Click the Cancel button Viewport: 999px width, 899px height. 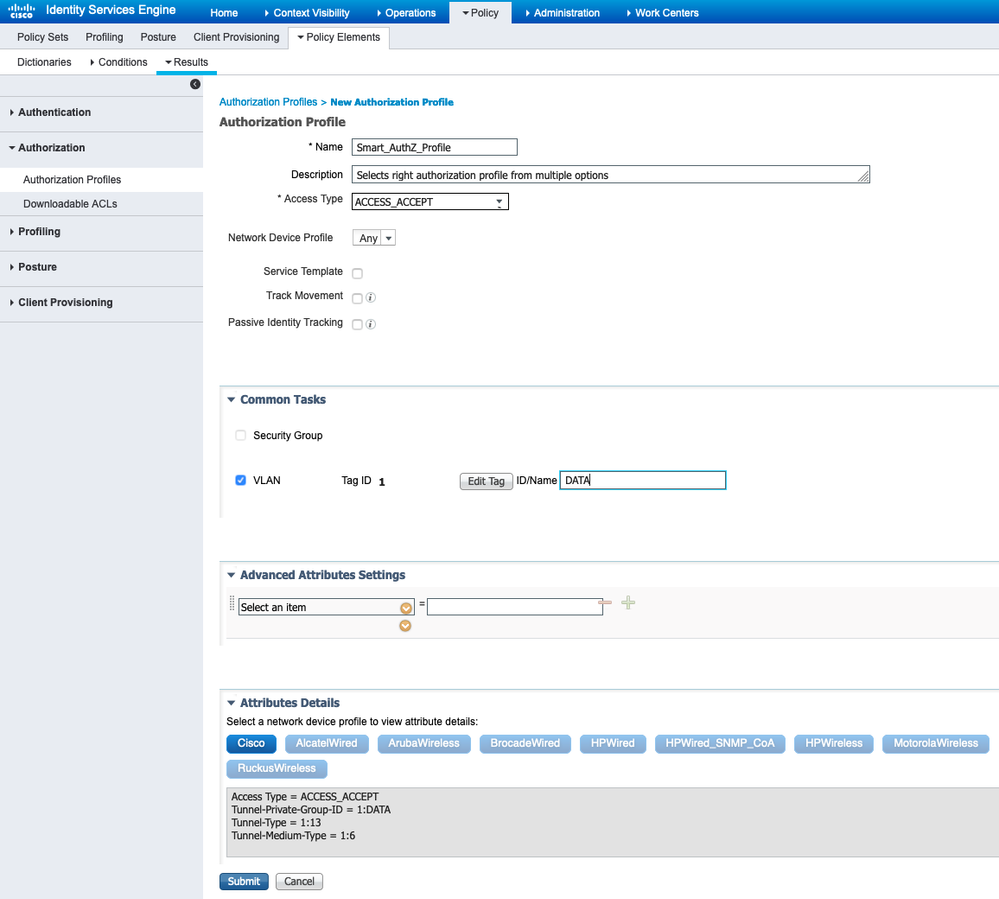point(299,881)
